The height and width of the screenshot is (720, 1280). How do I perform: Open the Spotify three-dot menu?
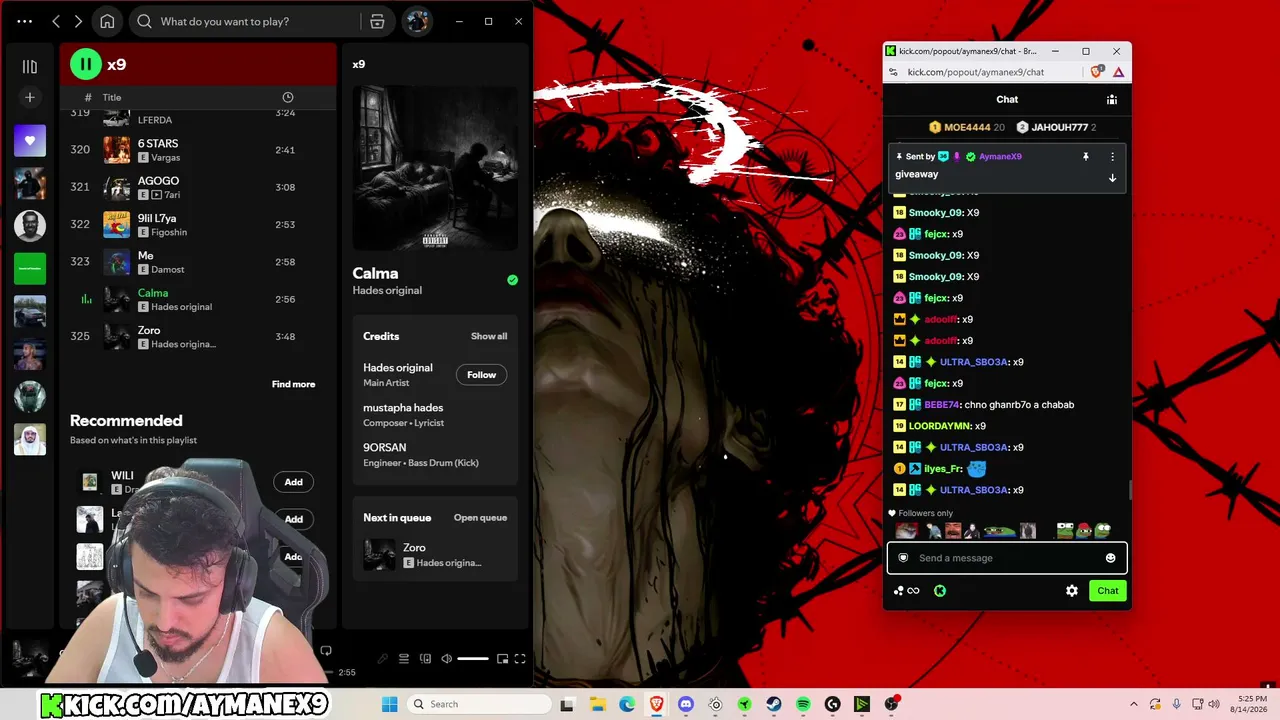coord(25,21)
